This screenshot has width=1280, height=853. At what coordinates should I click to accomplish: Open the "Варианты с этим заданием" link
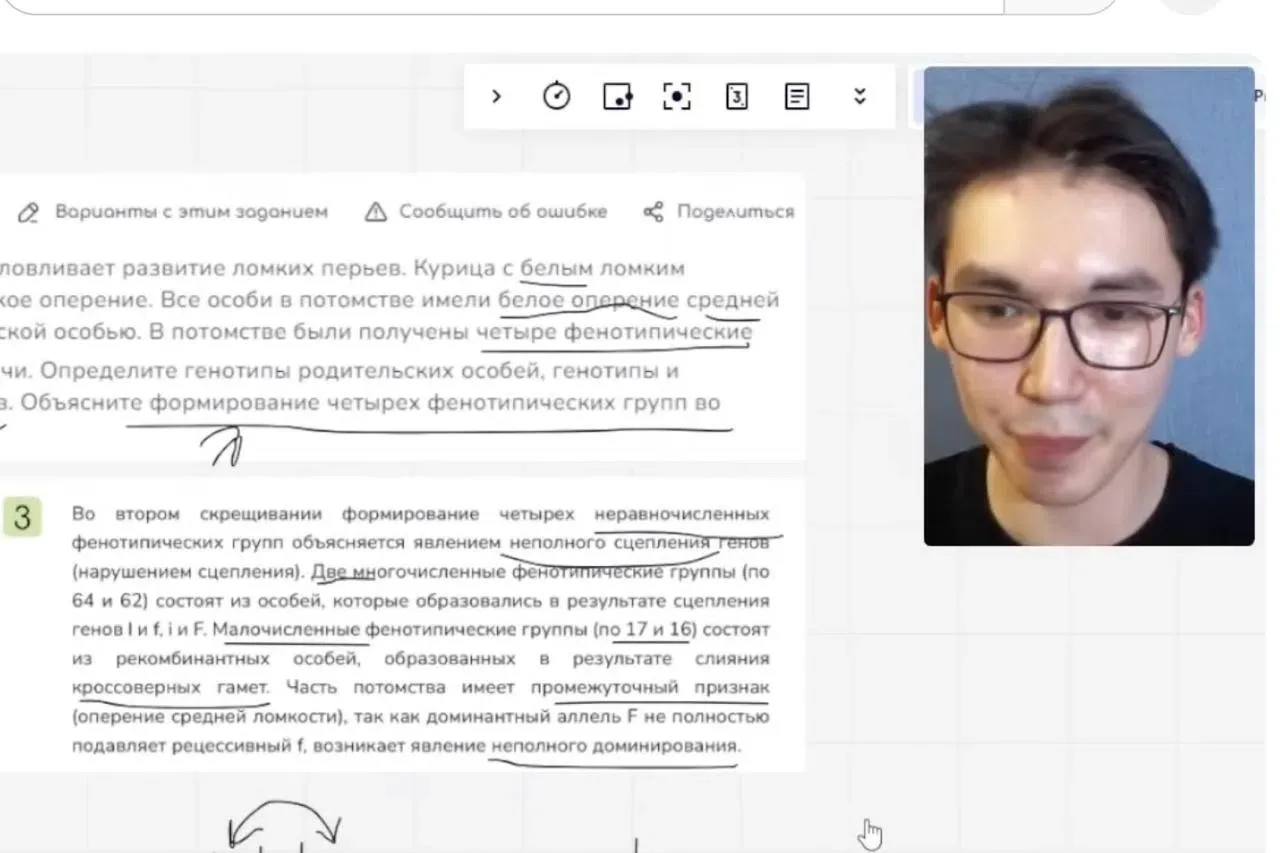[174, 212]
